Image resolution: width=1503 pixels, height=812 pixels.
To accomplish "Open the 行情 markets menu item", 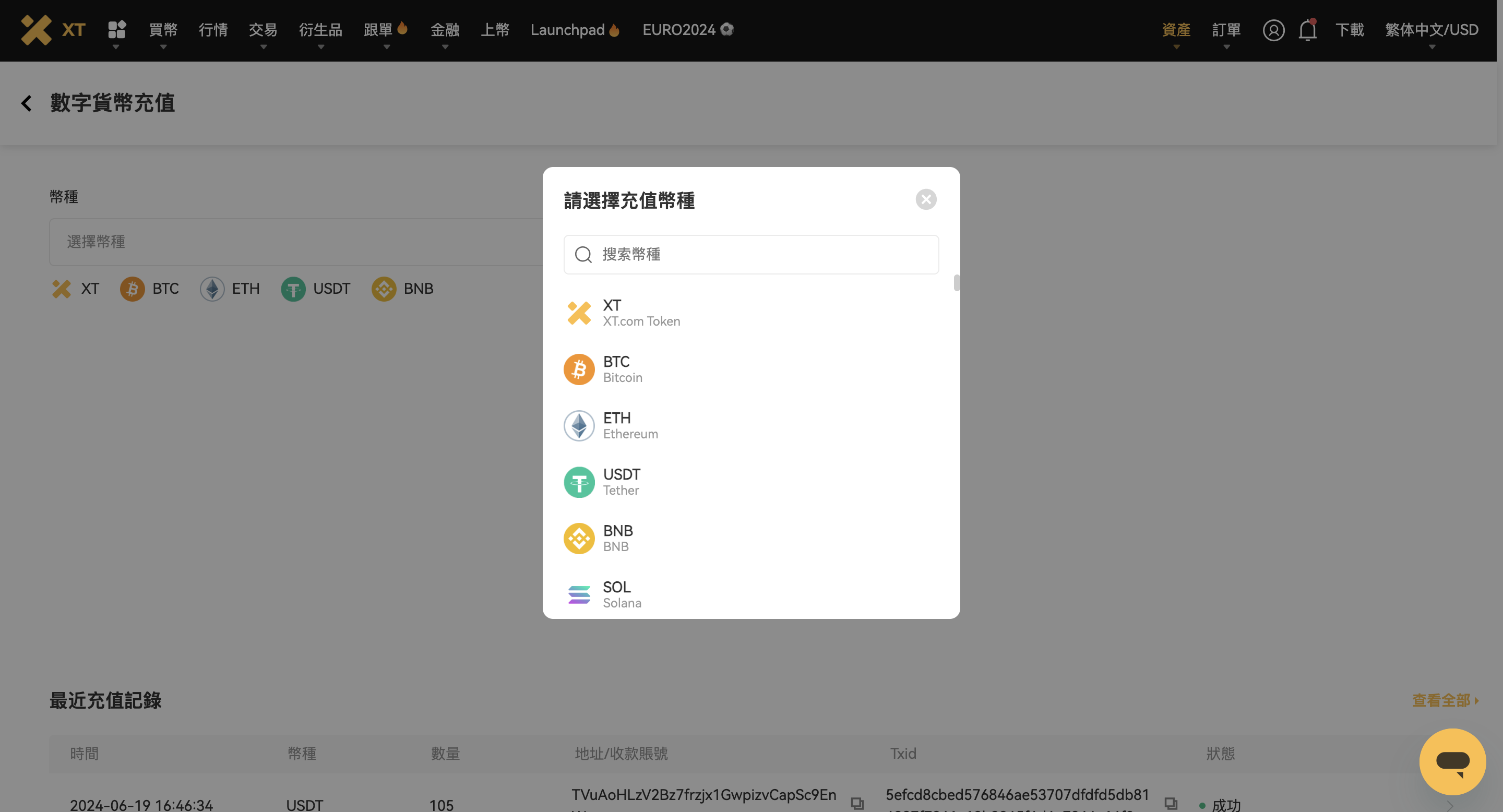I will [213, 30].
